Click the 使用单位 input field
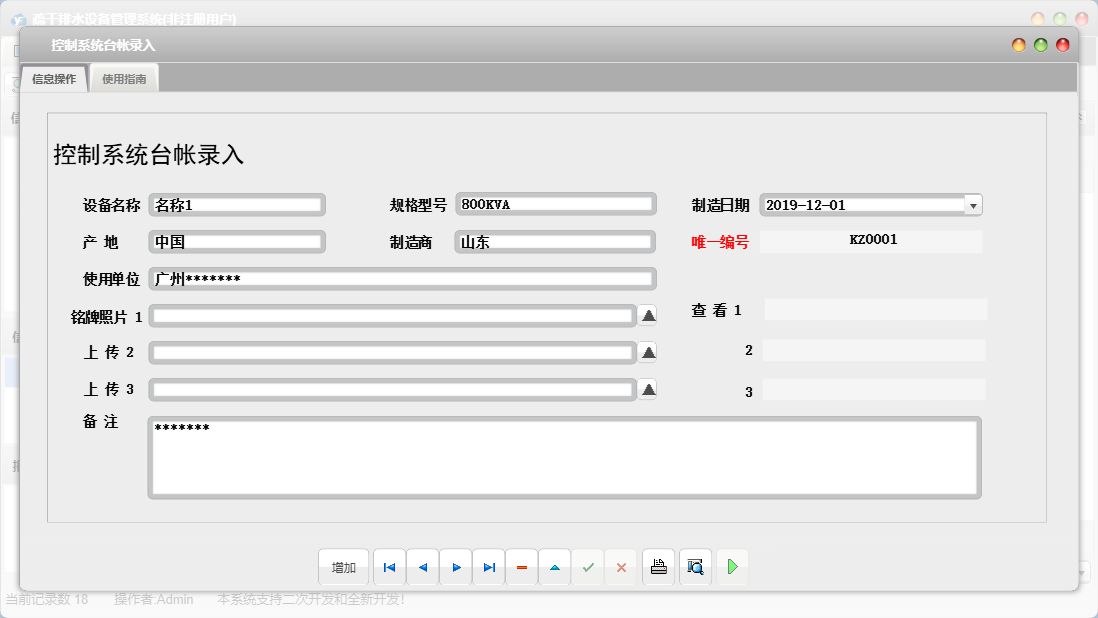The width and height of the screenshot is (1098, 618). 403,279
